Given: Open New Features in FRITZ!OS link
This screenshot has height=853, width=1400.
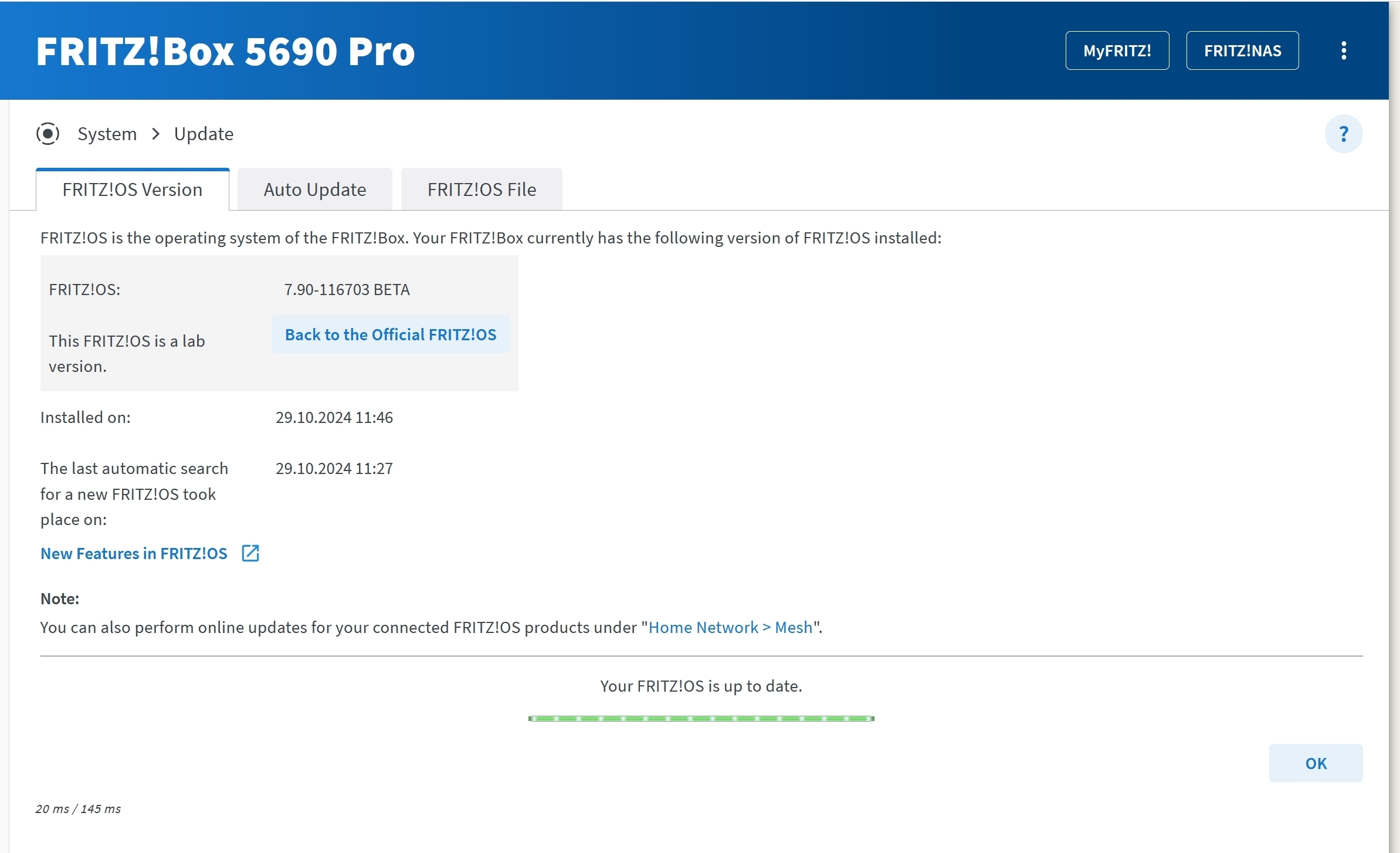Looking at the screenshot, I should tap(134, 553).
